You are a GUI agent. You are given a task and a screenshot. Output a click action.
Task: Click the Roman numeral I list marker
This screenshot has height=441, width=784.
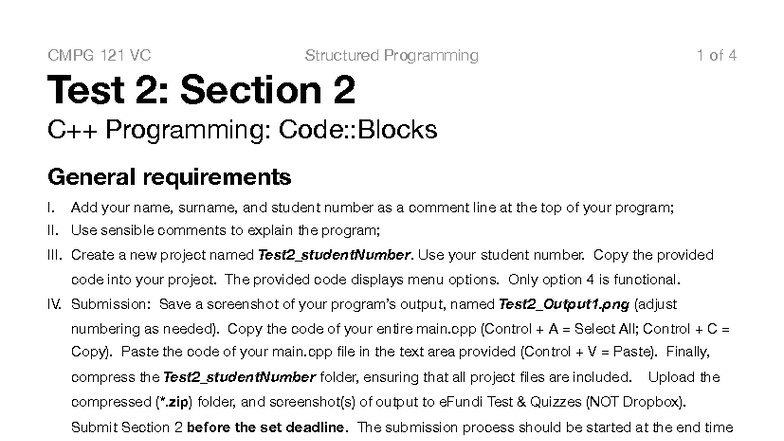[x=50, y=208]
